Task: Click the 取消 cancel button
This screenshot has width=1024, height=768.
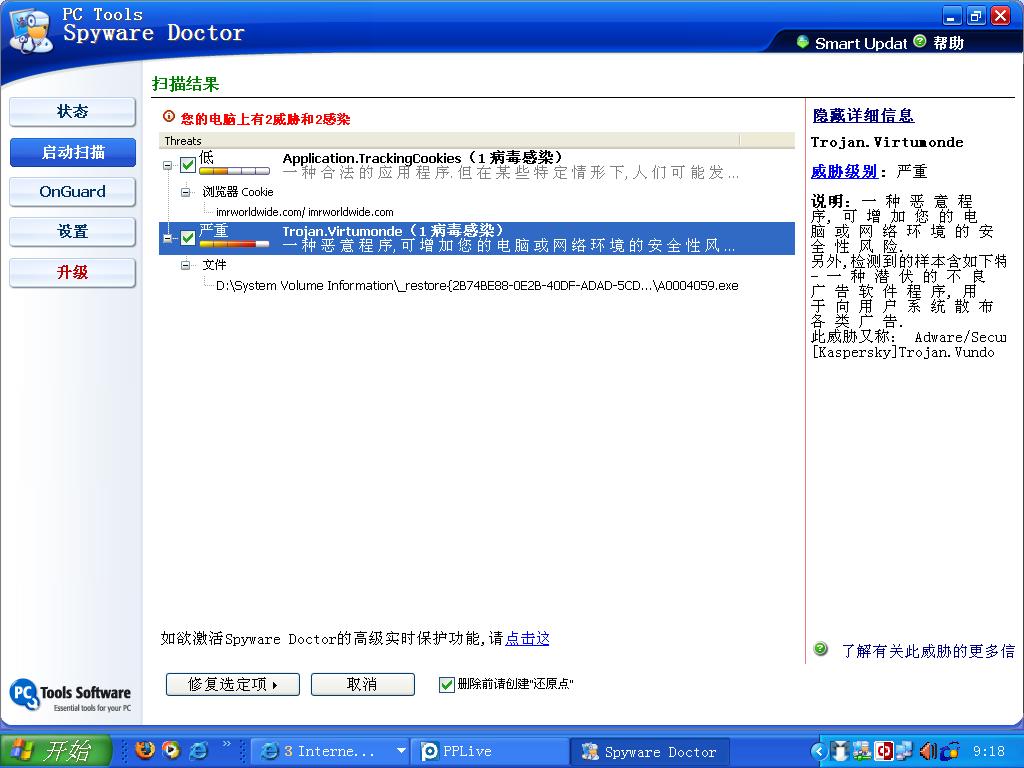Action: (x=362, y=684)
